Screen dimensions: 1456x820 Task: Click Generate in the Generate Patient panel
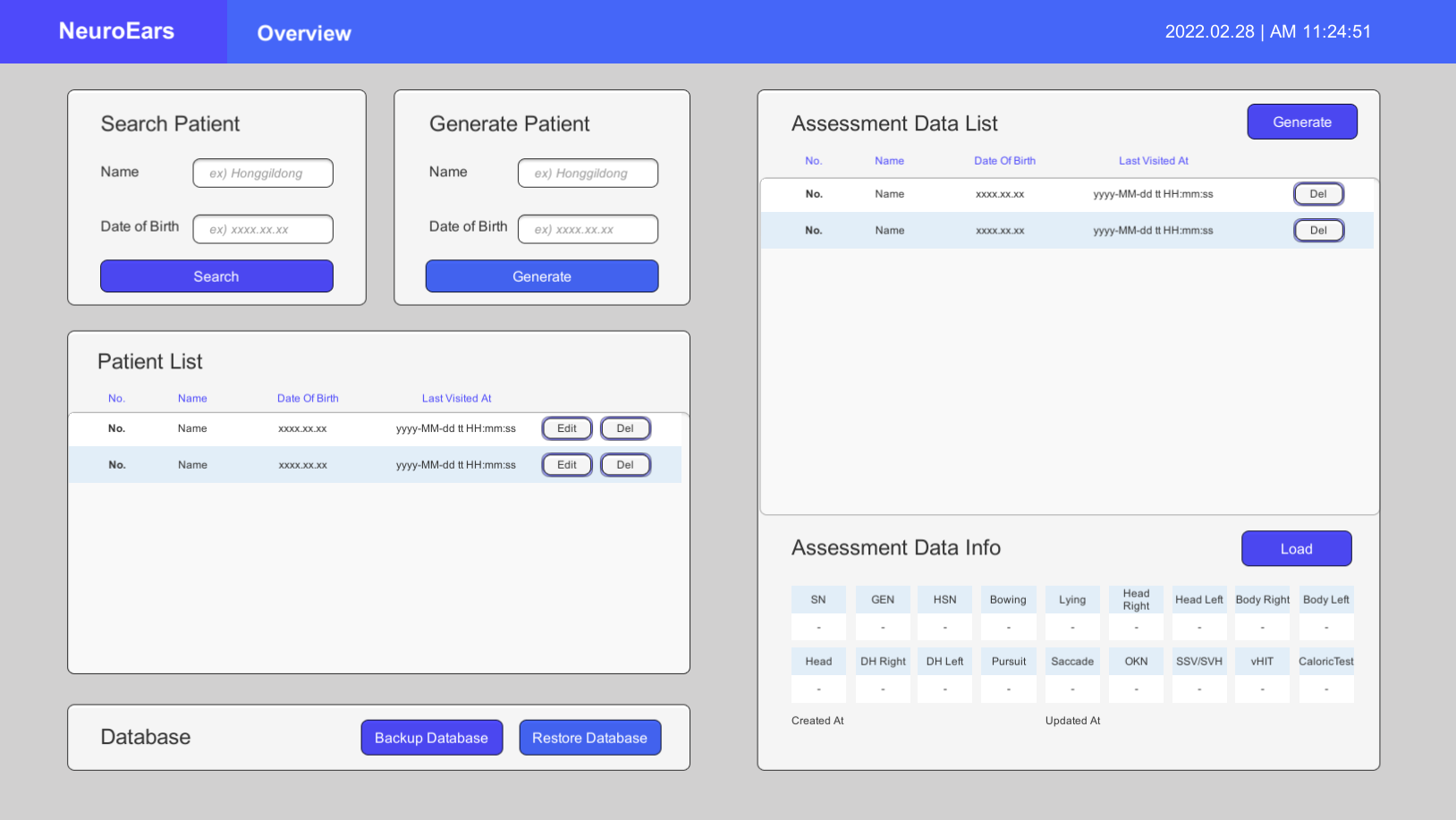coord(542,276)
